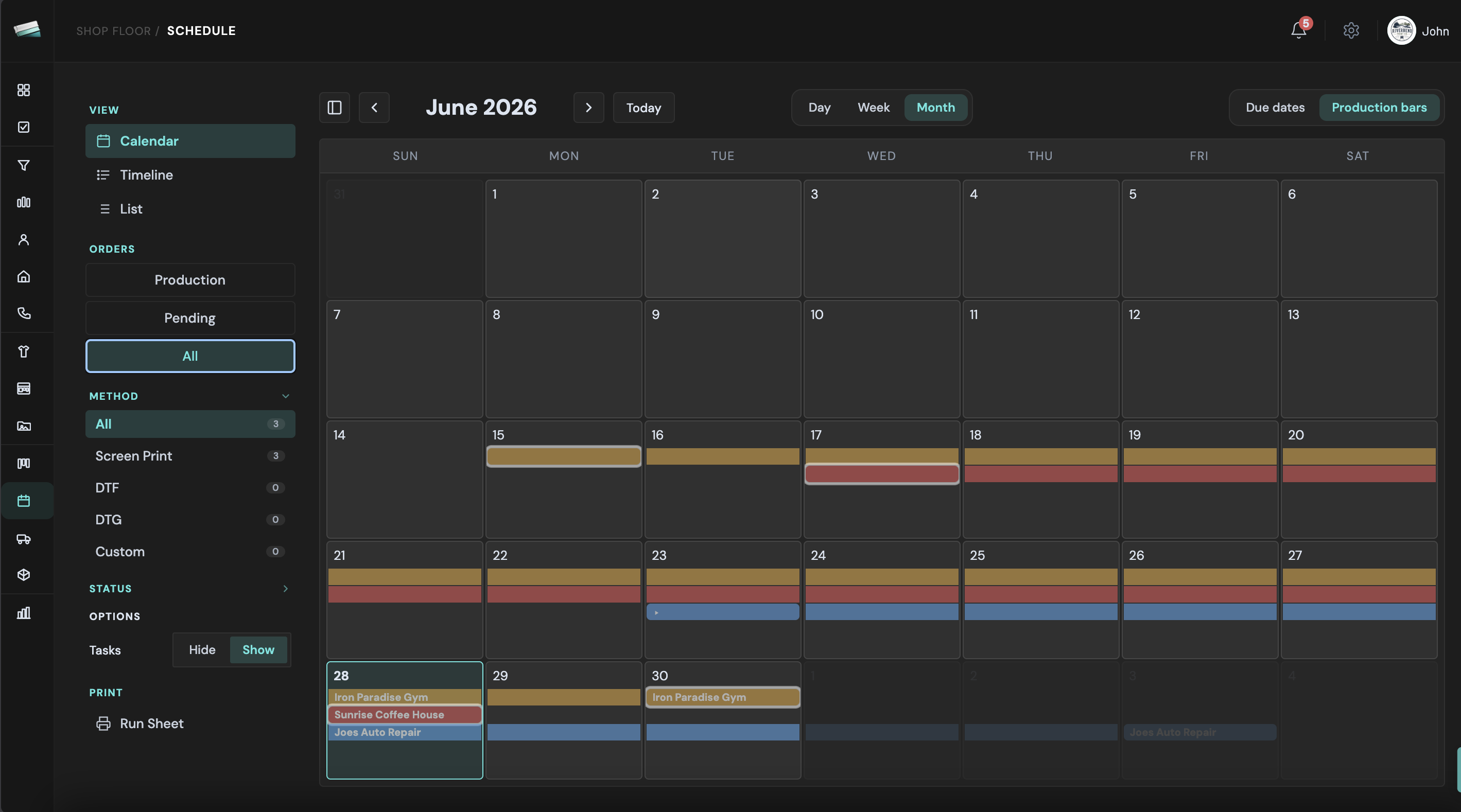
Task: Select DTG method filter
Action: (190, 519)
